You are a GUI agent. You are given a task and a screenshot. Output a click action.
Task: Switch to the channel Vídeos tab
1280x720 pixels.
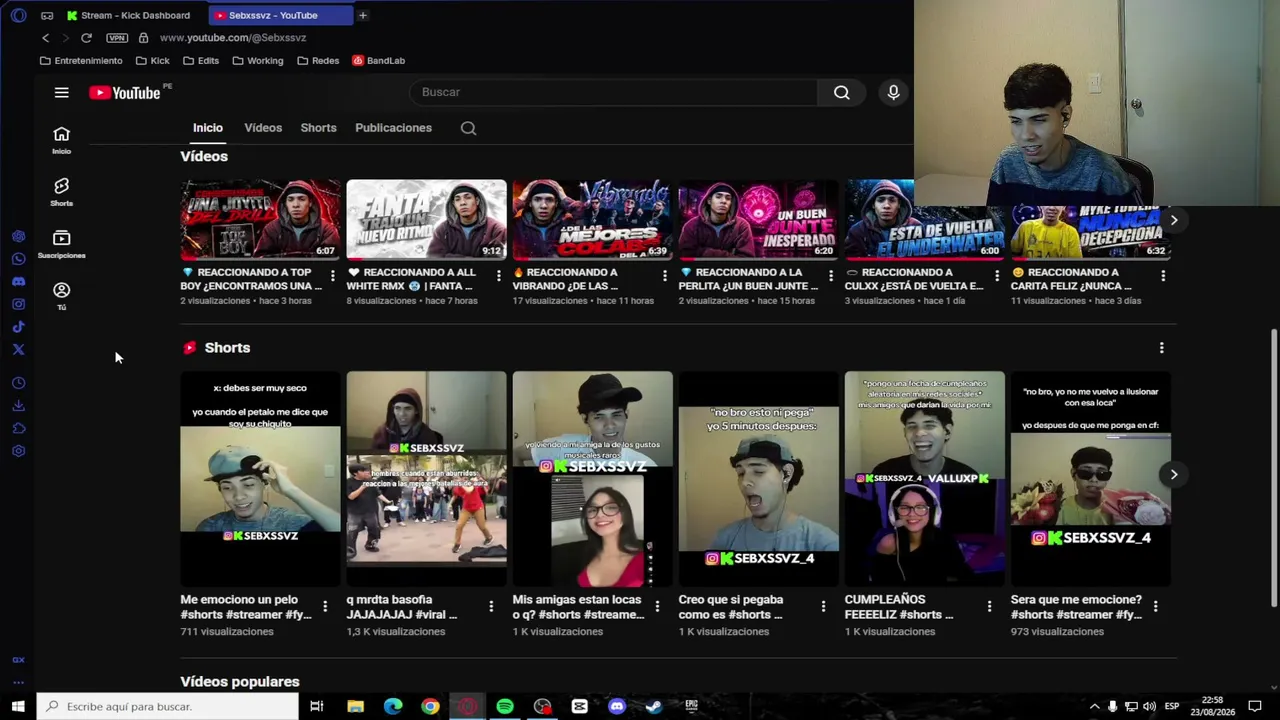point(263,128)
